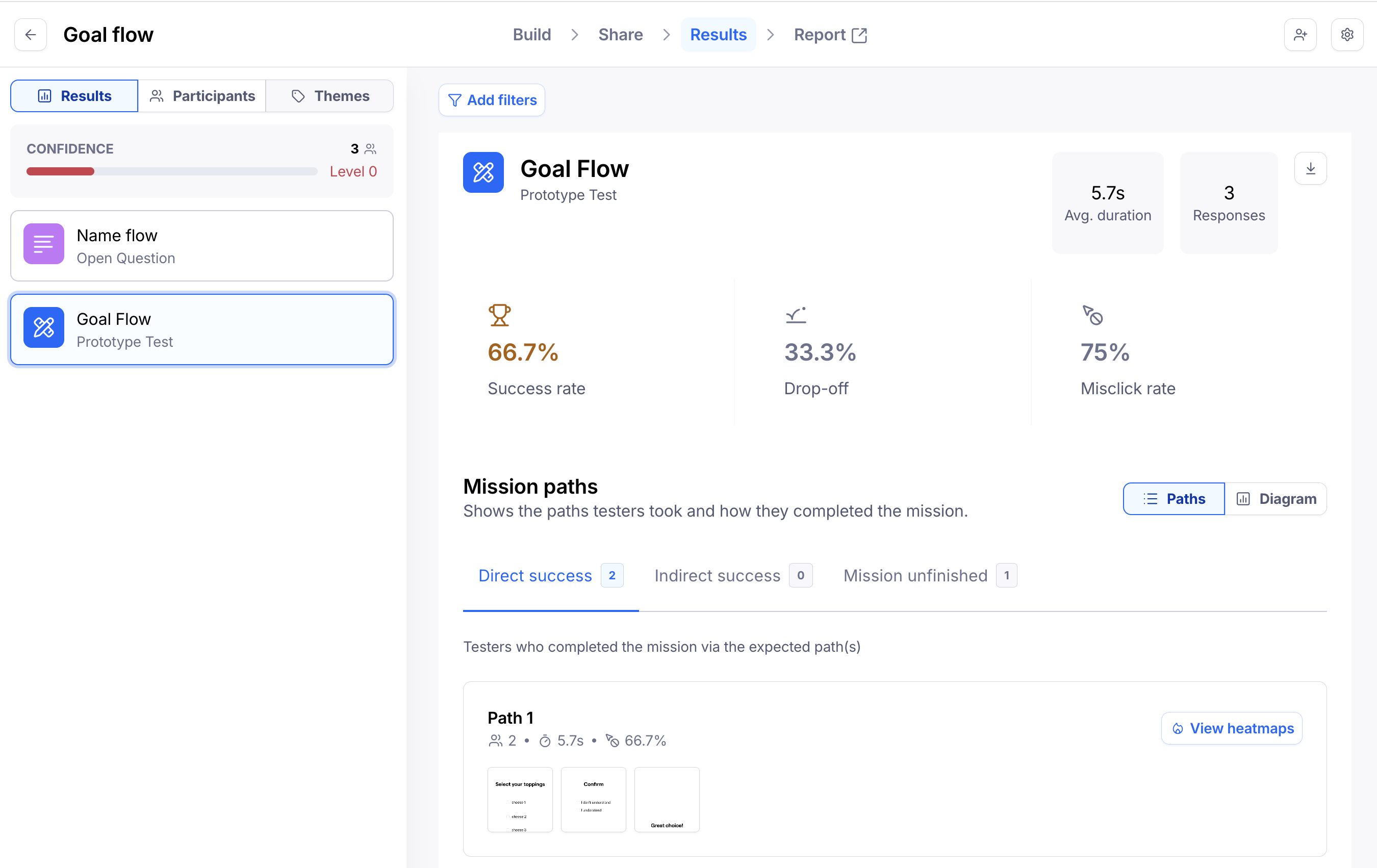Click the back arrow button
The height and width of the screenshot is (868, 1377).
[x=30, y=35]
